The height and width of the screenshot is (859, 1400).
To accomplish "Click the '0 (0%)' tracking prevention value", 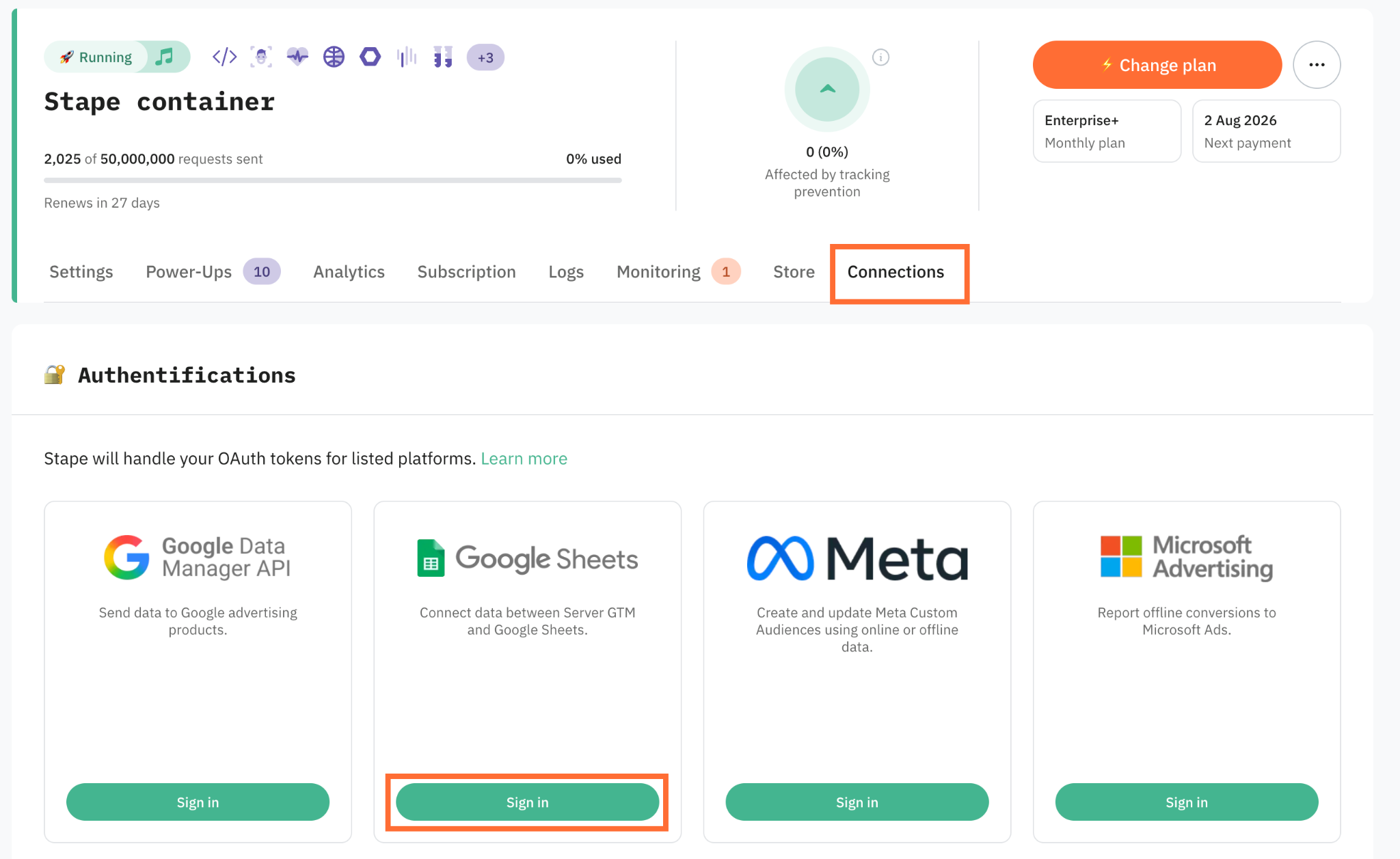I will tap(827, 152).
